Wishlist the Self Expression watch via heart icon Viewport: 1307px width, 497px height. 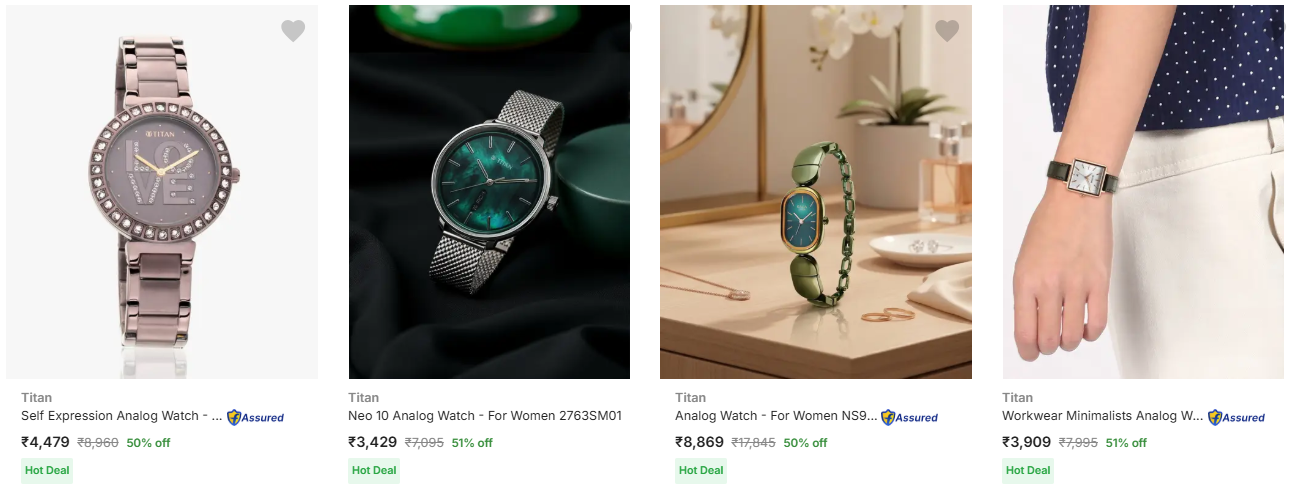tap(293, 31)
